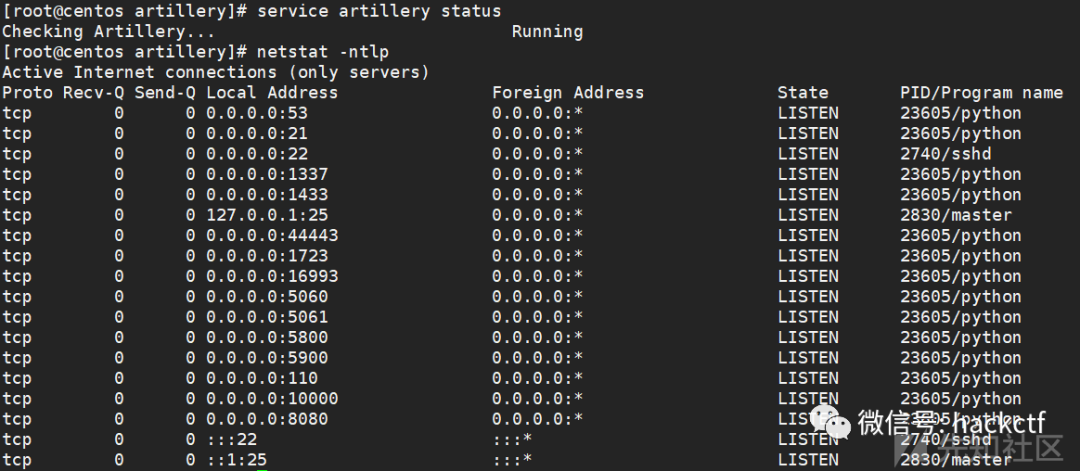
Task: Select local address 0.0.0.0:53
Action: [x=257, y=113]
